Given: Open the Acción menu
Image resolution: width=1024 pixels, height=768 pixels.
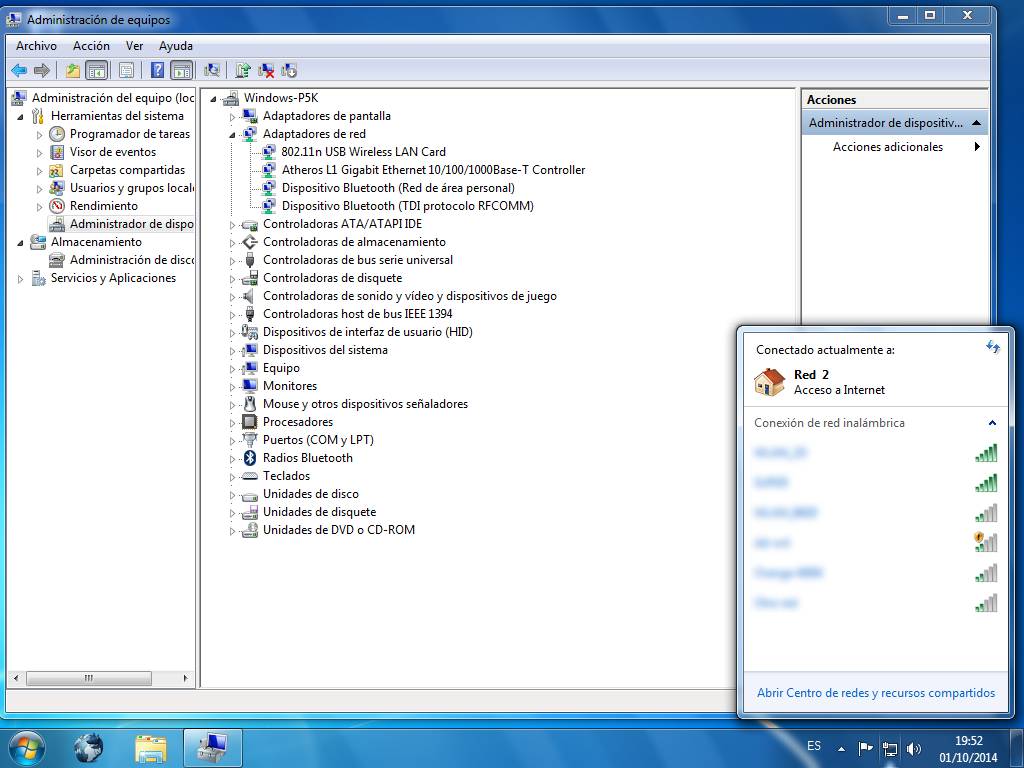Looking at the screenshot, I should 91,46.
